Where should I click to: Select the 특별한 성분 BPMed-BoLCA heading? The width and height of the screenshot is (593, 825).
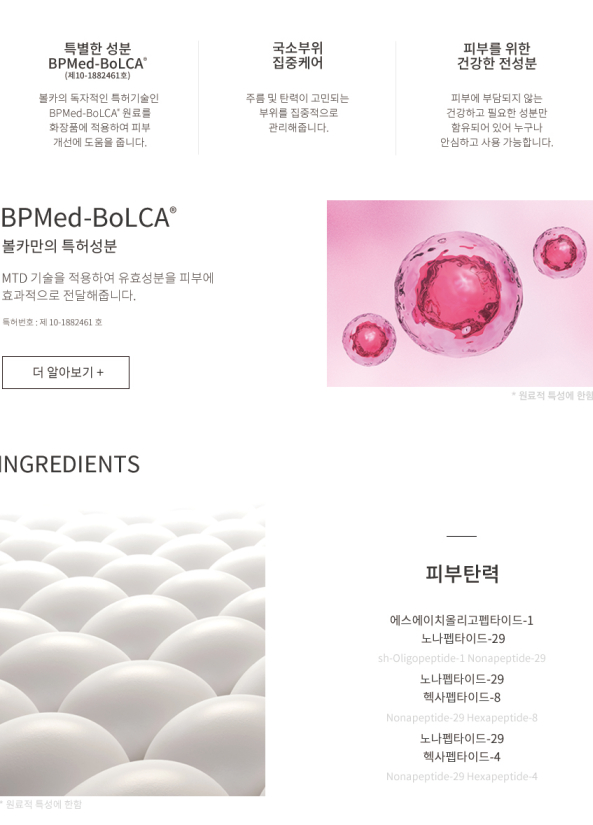click(97, 56)
